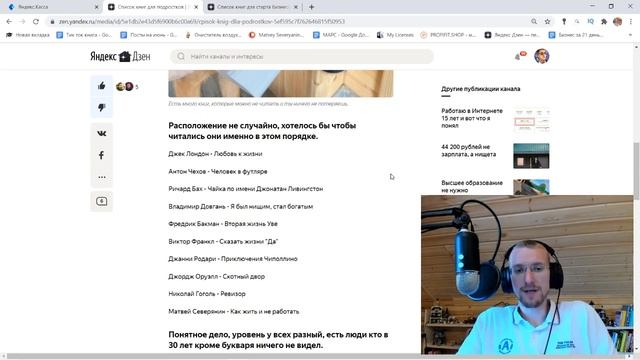The height and width of the screenshot is (360, 640).
Task: Open the Яндекс Дзен bookmark
Action: (x=513, y=35)
